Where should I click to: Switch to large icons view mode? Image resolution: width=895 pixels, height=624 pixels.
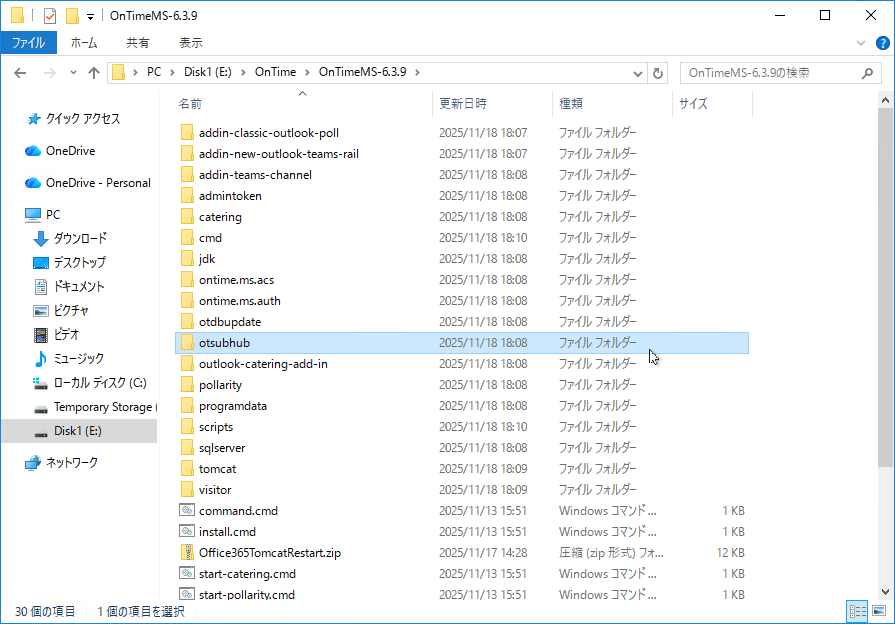click(879, 611)
